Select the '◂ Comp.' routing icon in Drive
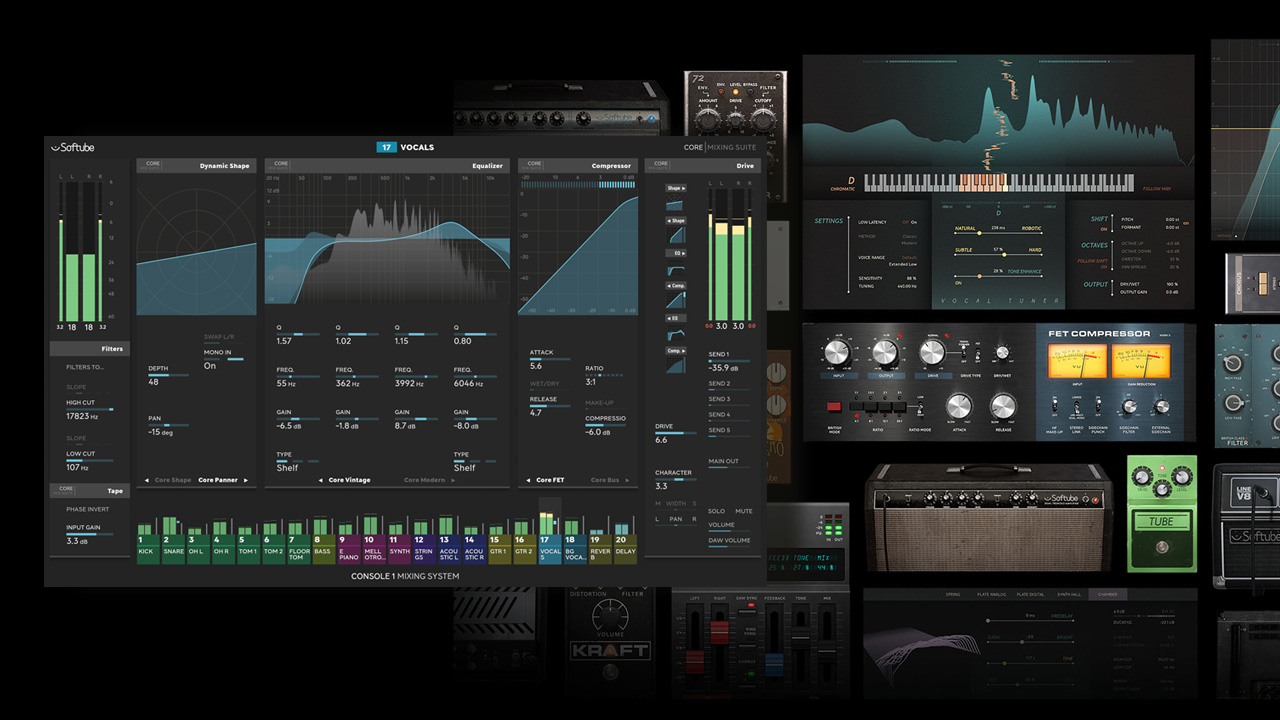The height and width of the screenshot is (720, 1280). tap(676, 286)
